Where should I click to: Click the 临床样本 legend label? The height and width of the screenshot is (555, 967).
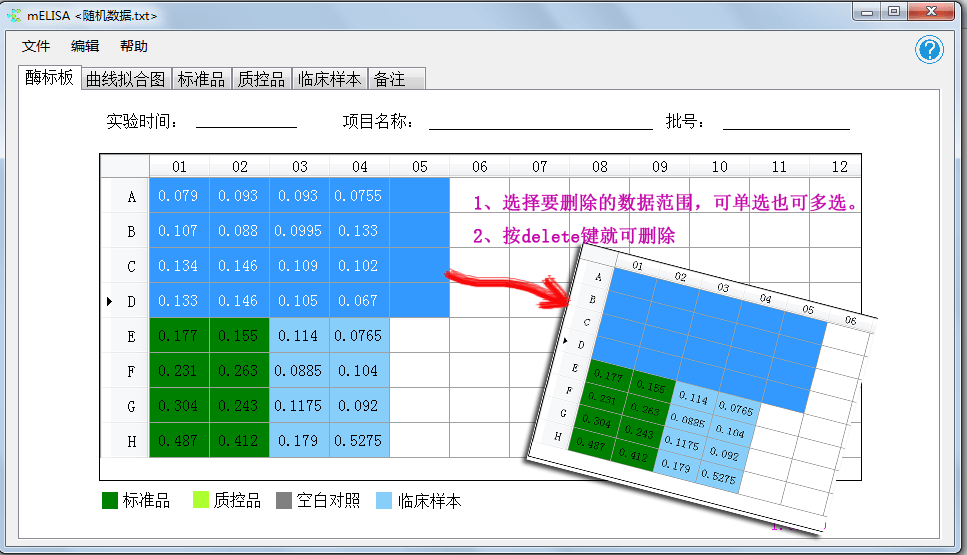tap(429, 500)
